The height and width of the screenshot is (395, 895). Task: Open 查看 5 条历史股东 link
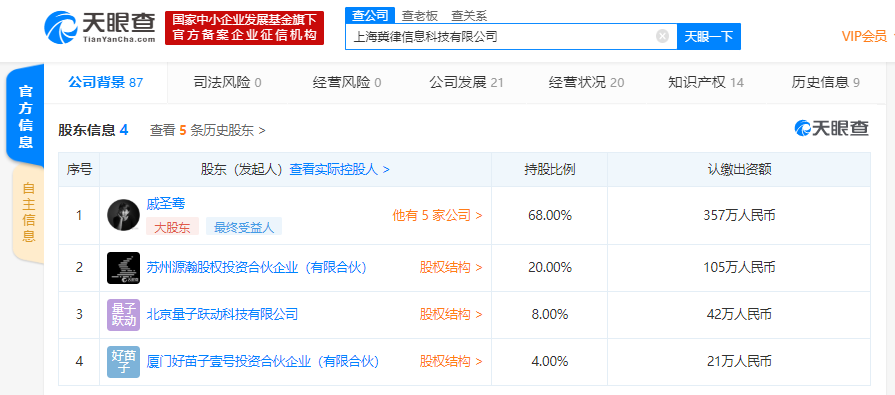pos(208,130)
